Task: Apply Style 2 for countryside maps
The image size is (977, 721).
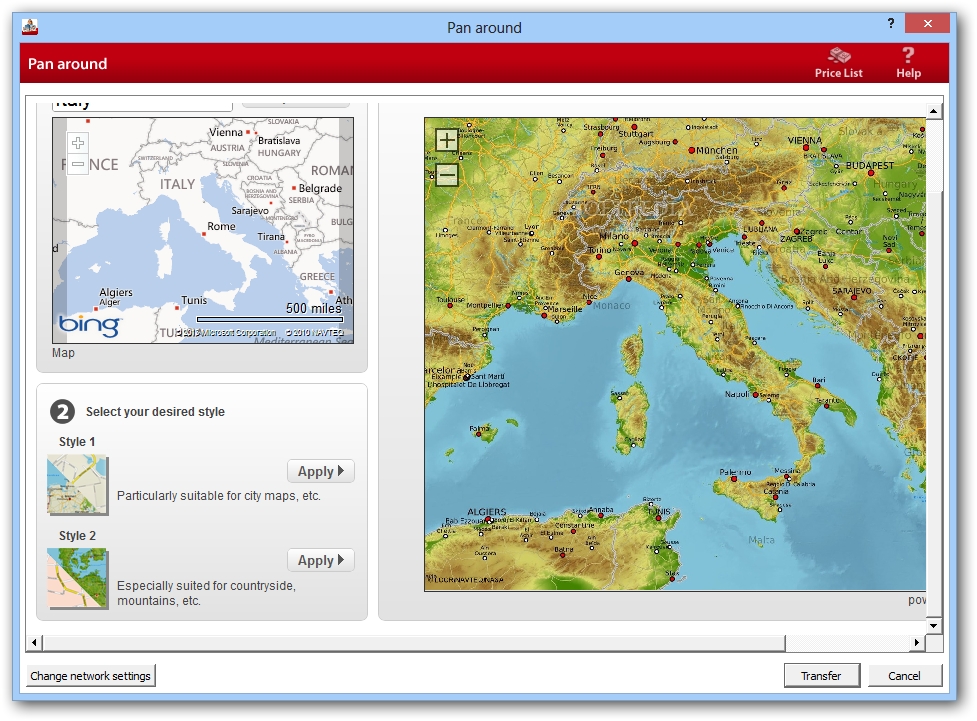Action: click(x=321, y=560)
